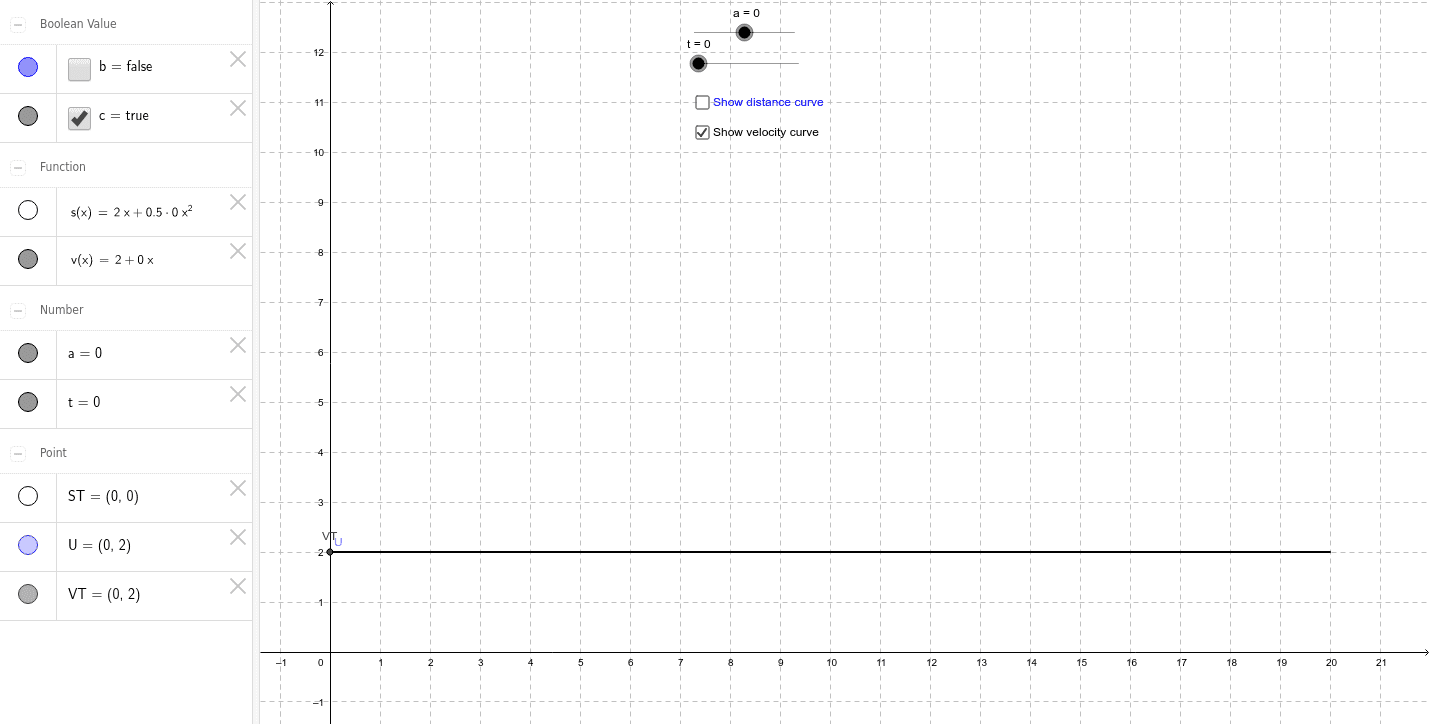Delete the c = true entry
The height and width of the screenshot is (726, 1431).
point(238,108)
